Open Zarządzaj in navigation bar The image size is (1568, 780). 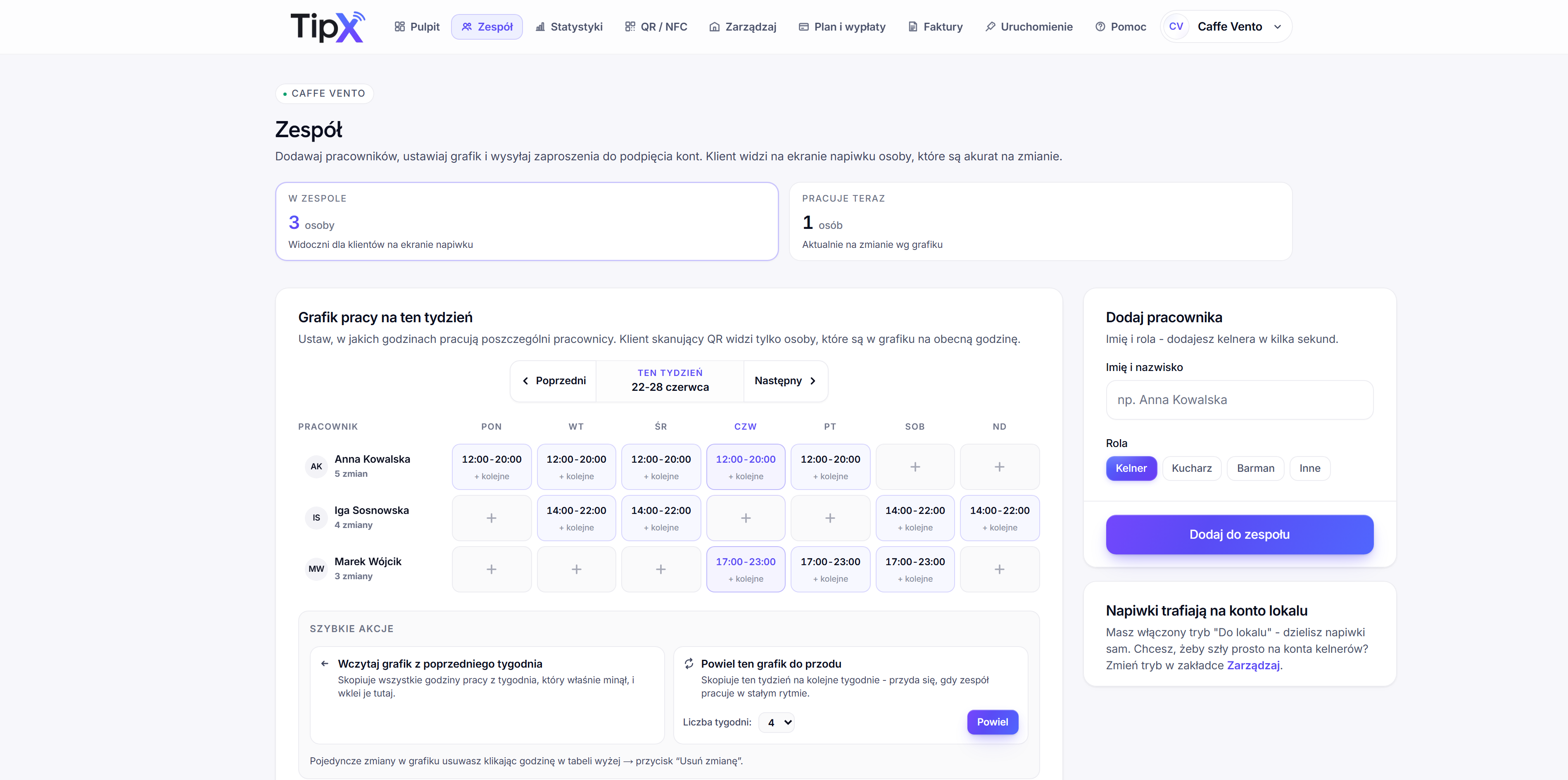(x=743, y=27)
